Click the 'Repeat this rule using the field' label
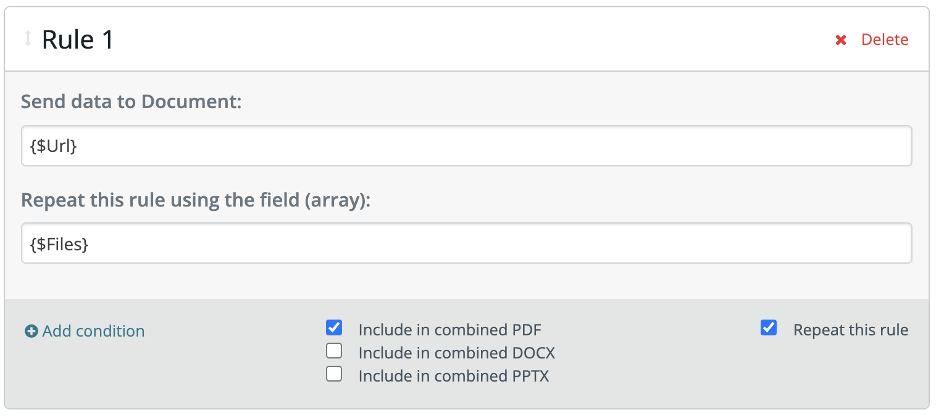Screen dimensions: 936x418 click(x=195, y=199)
